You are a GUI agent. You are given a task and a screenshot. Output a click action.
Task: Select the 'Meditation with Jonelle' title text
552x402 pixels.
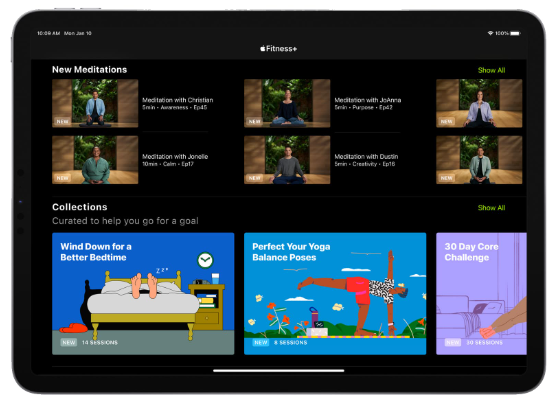175,157
